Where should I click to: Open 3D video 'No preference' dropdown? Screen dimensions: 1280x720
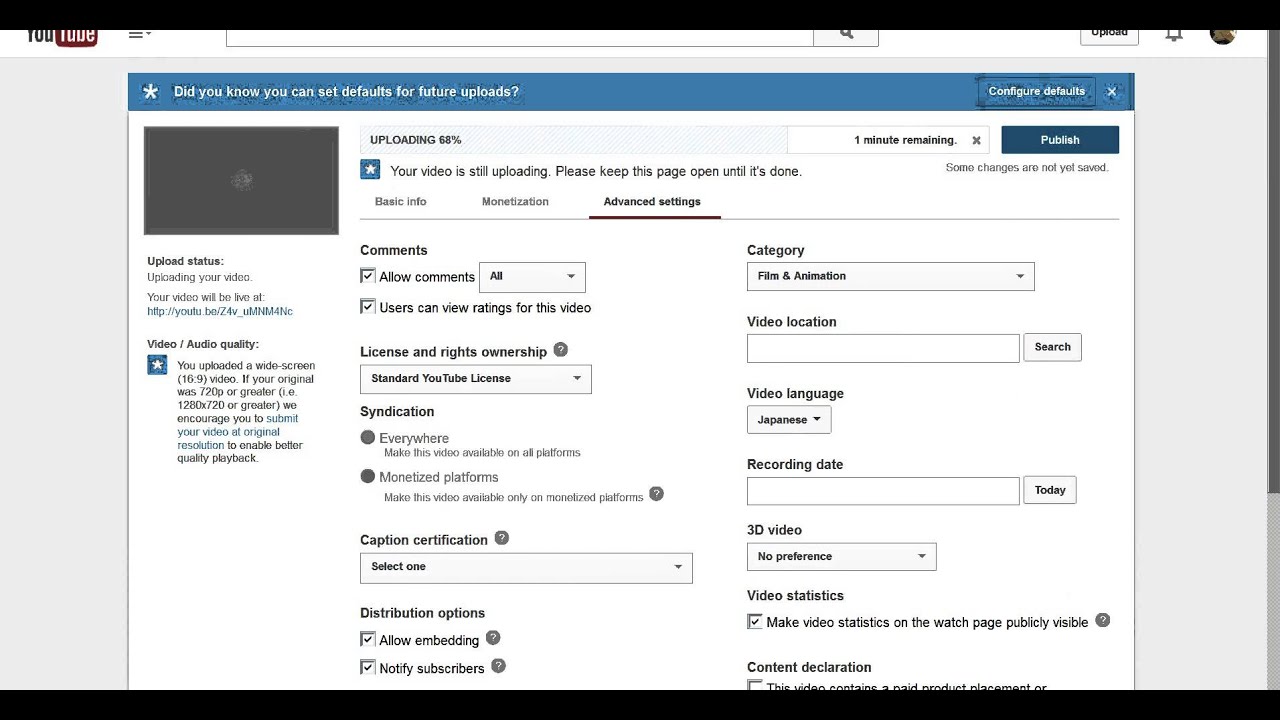coord(842,556)
